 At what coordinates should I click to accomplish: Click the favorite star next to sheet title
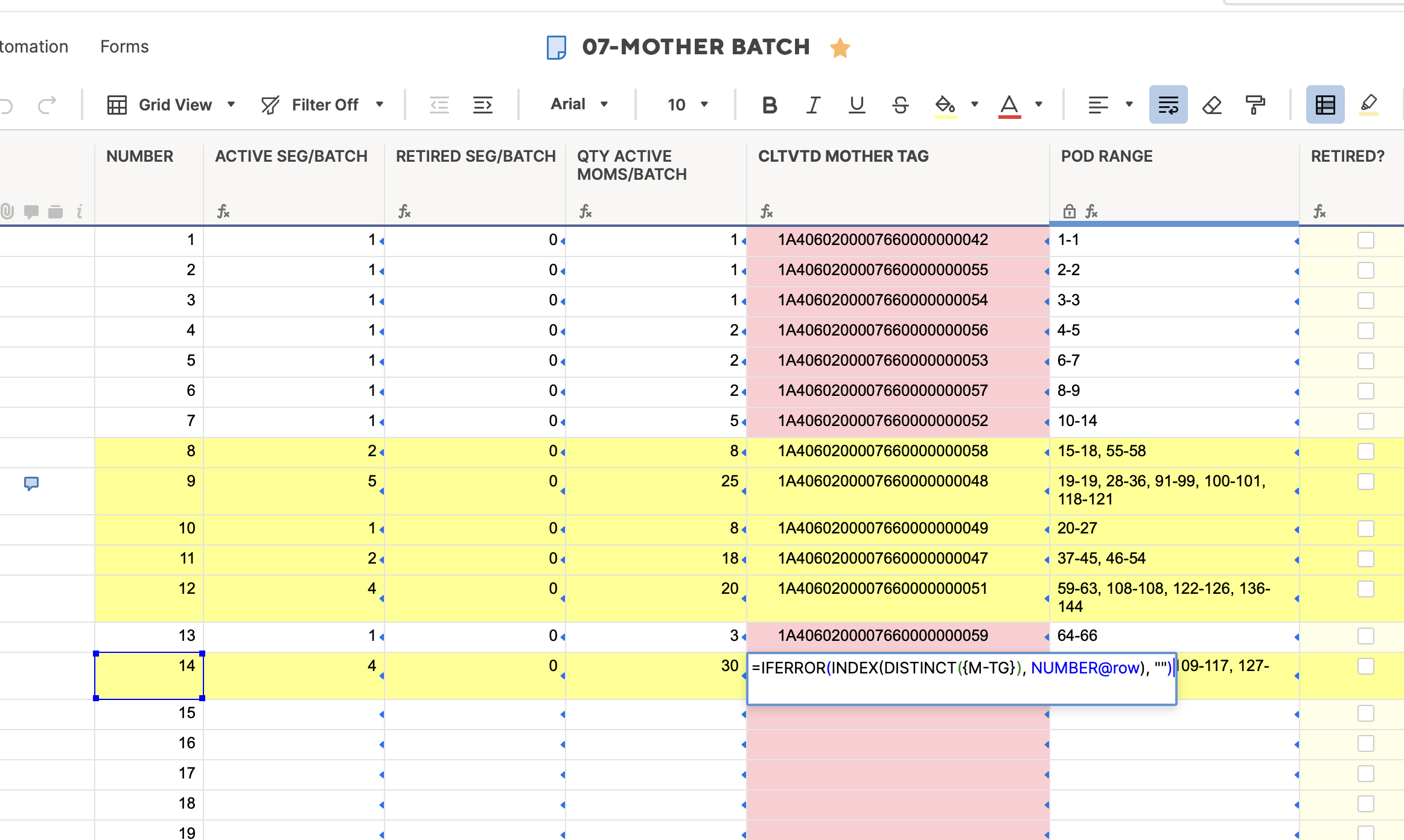840,48
